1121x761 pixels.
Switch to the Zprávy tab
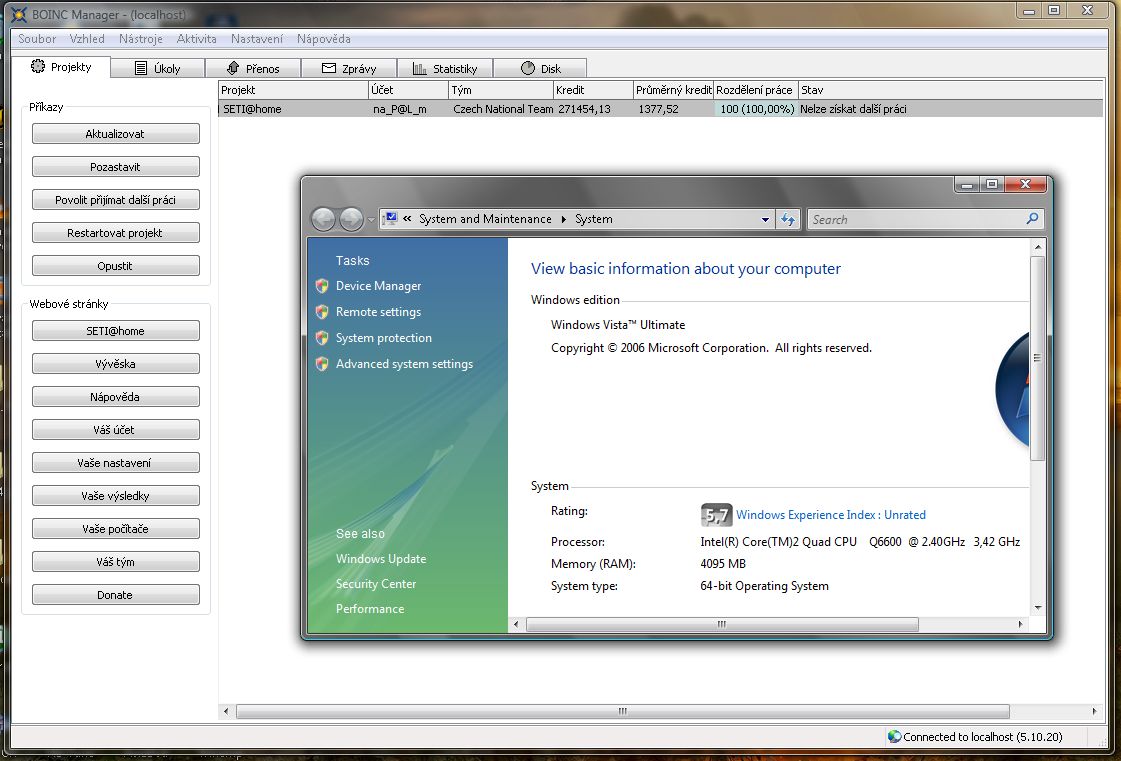coord(349,69)
